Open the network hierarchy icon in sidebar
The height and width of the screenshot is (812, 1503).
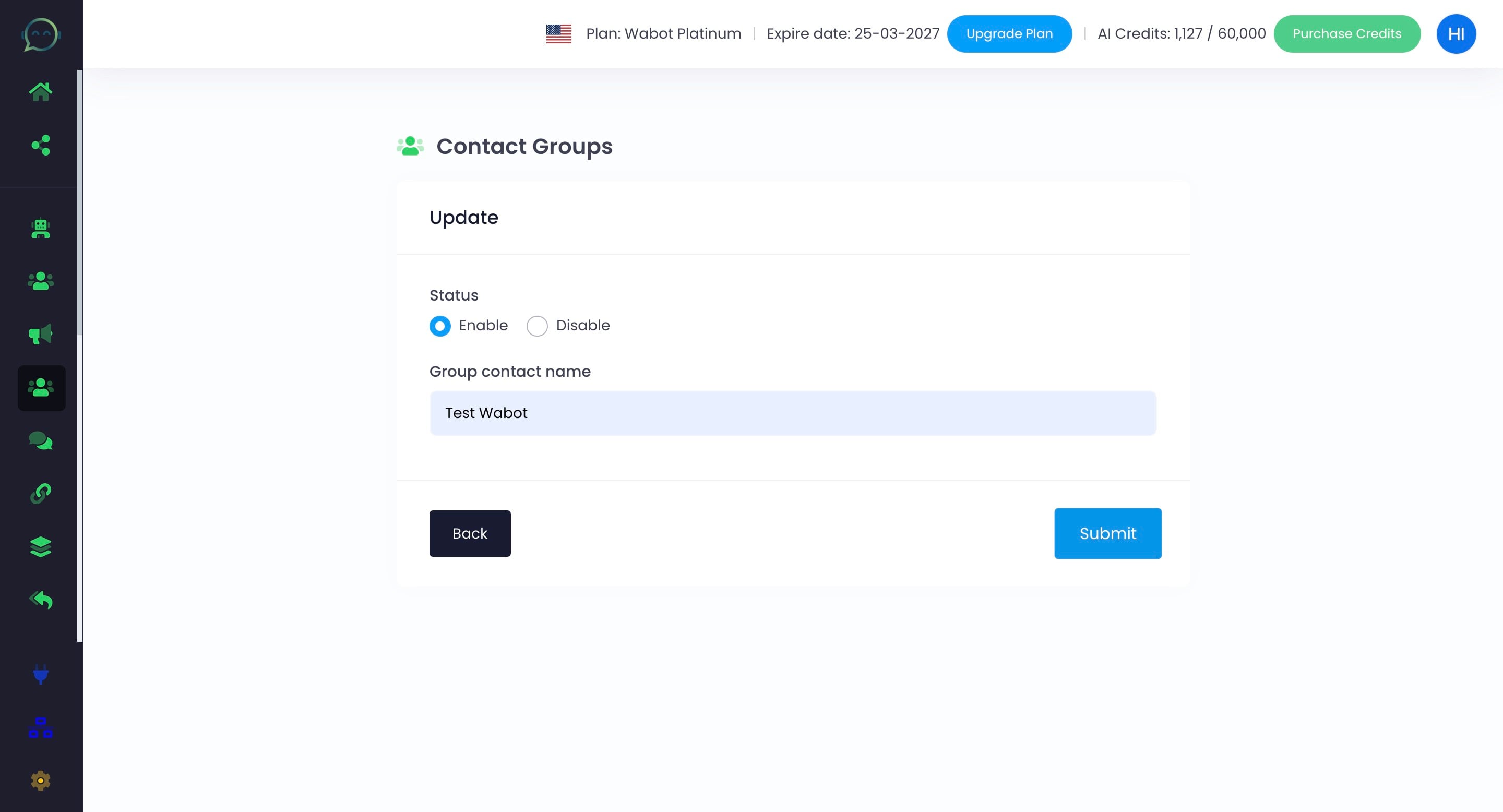(40, 727)
